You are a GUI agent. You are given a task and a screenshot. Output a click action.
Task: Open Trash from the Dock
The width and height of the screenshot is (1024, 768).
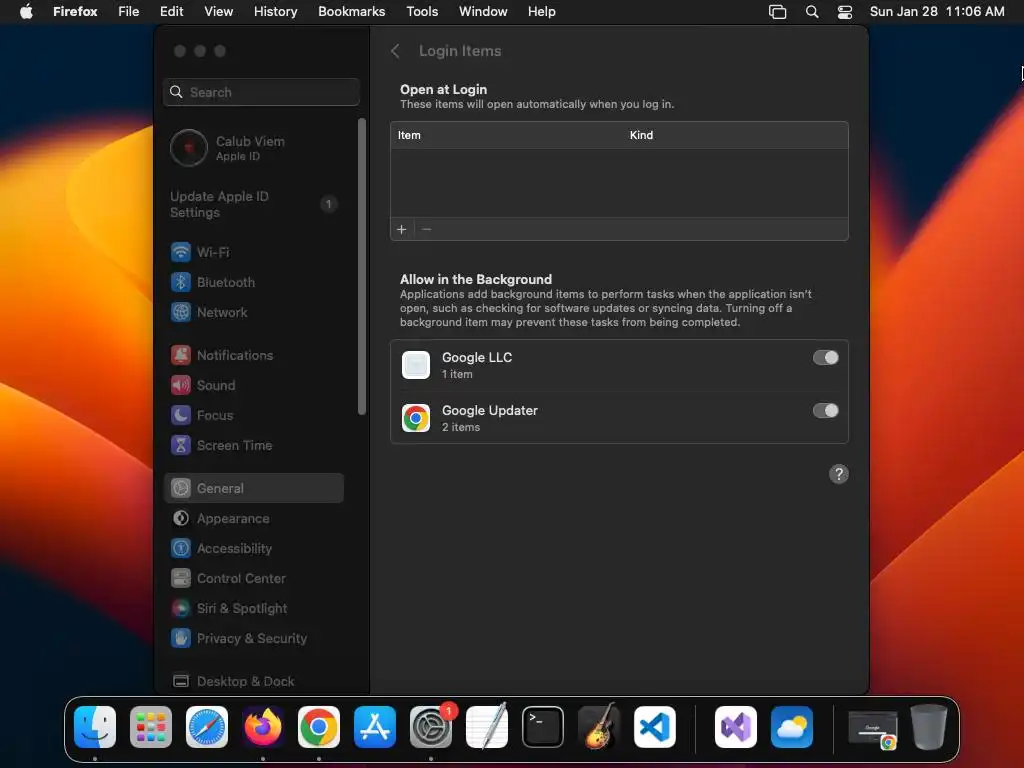pos(929,727)
